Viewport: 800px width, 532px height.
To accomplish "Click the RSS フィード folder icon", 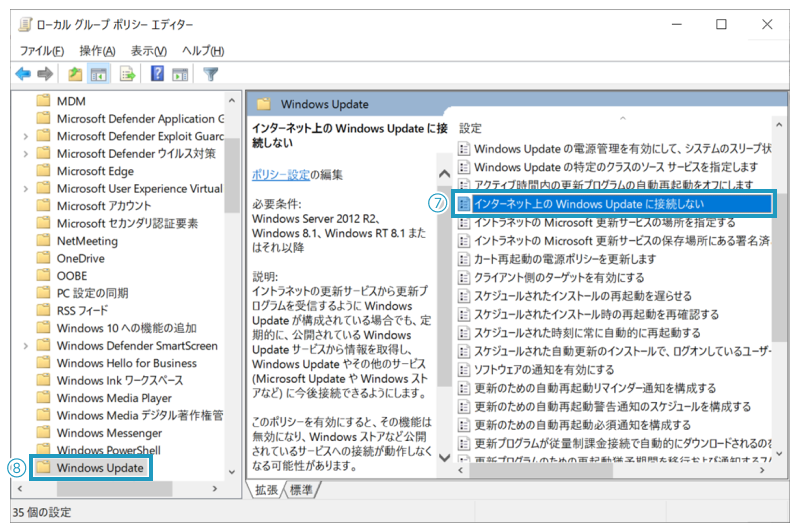I will 44,310.
